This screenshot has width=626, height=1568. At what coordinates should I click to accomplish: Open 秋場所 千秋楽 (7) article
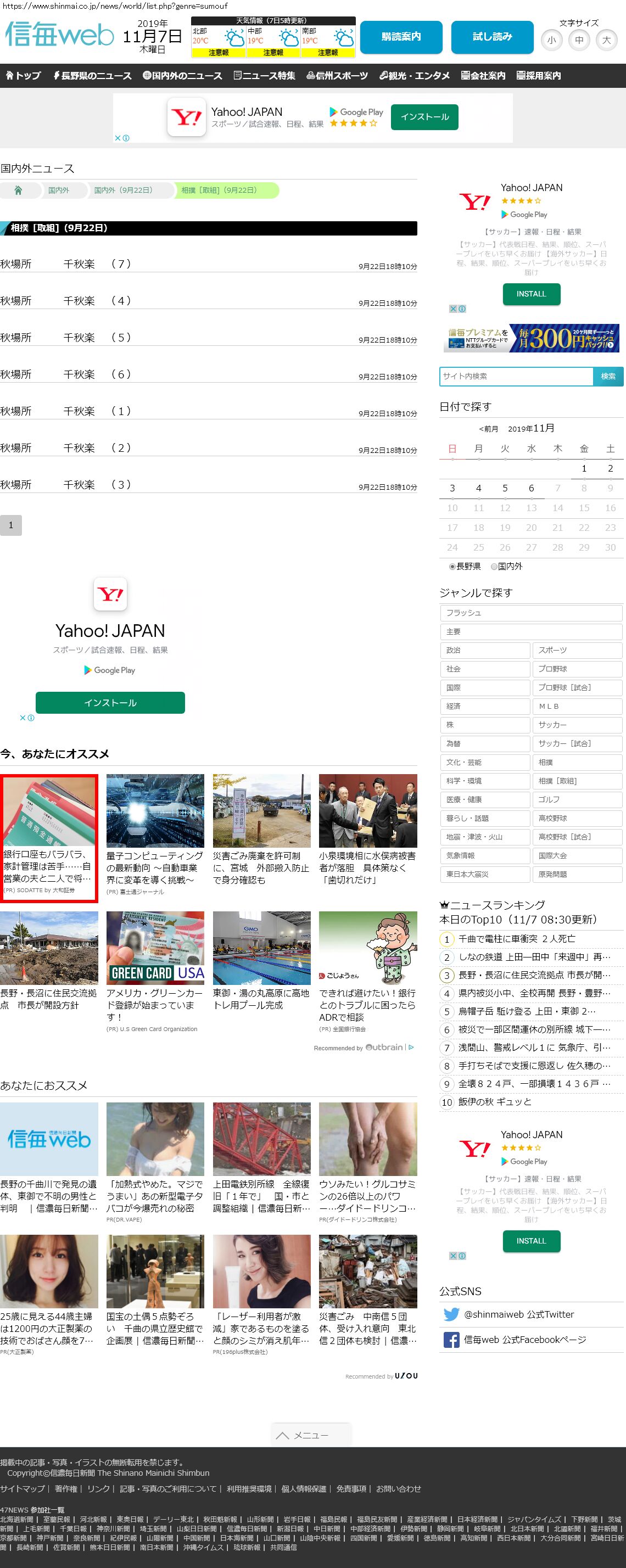tap(66, 264)
